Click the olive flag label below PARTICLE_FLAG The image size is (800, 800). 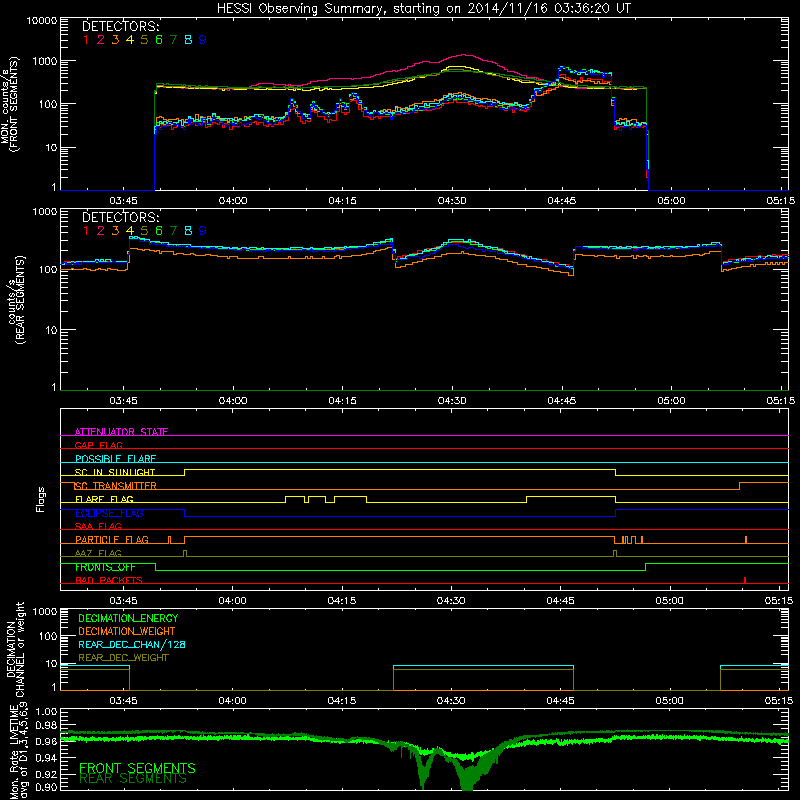[98, 553]
